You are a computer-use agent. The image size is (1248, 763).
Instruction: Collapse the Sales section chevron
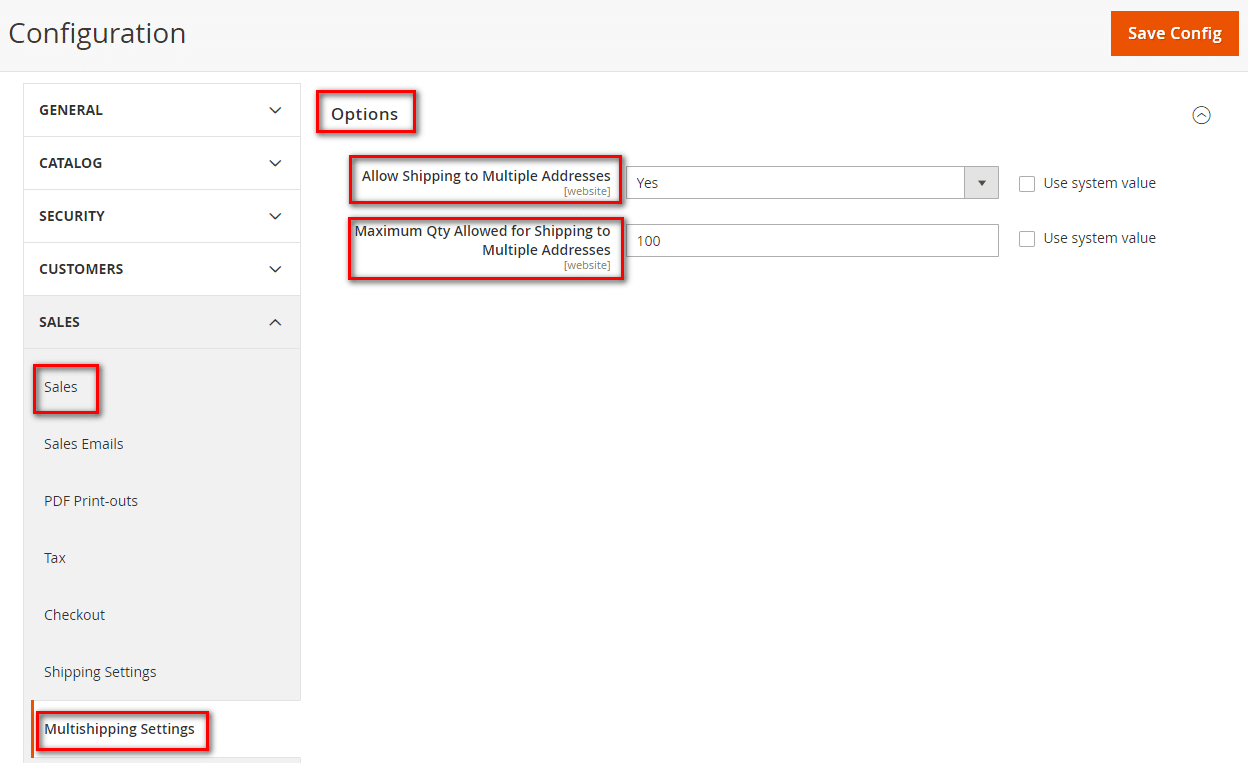(275, 322)
